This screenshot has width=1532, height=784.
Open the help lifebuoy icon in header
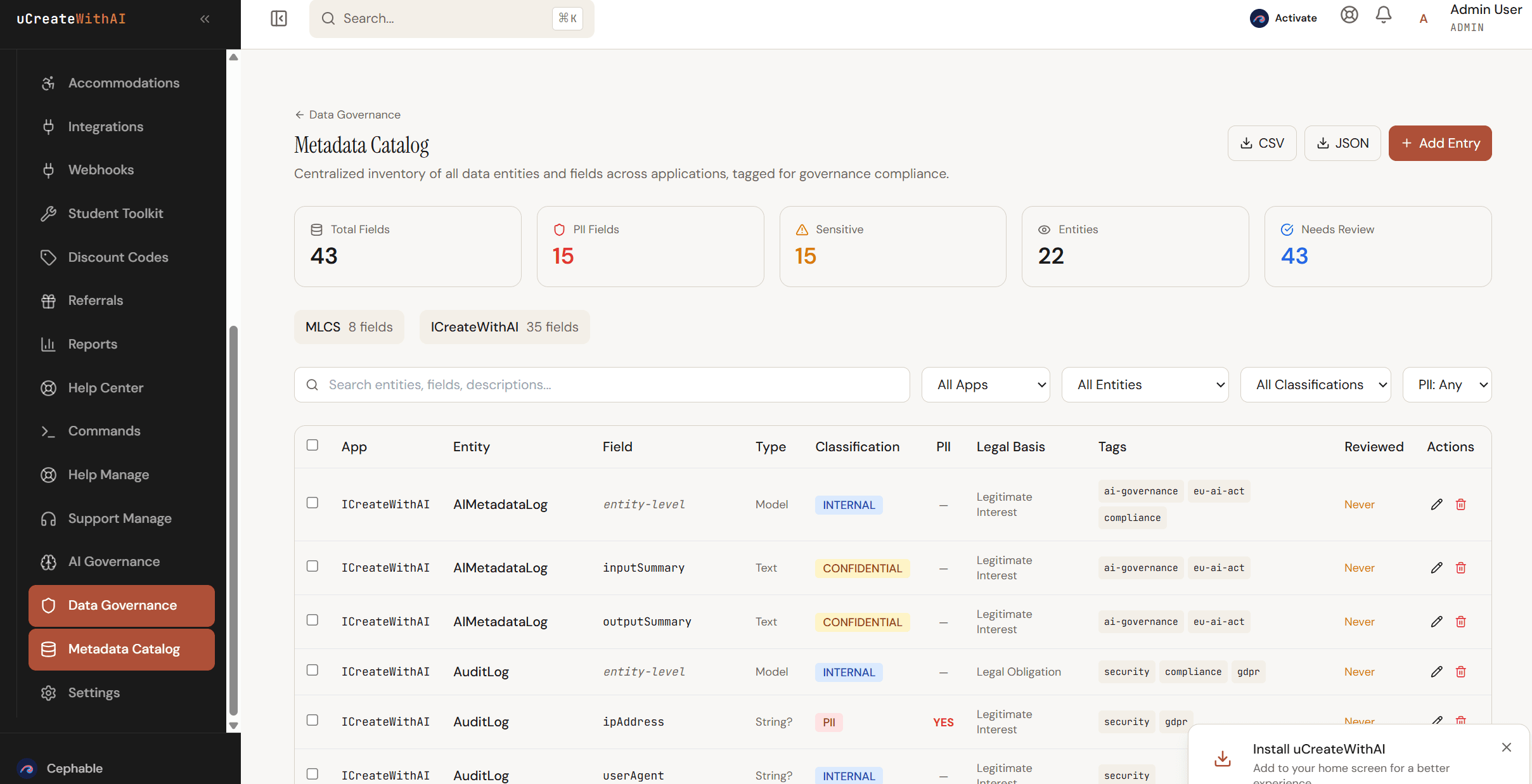[x=1349, y=15]
